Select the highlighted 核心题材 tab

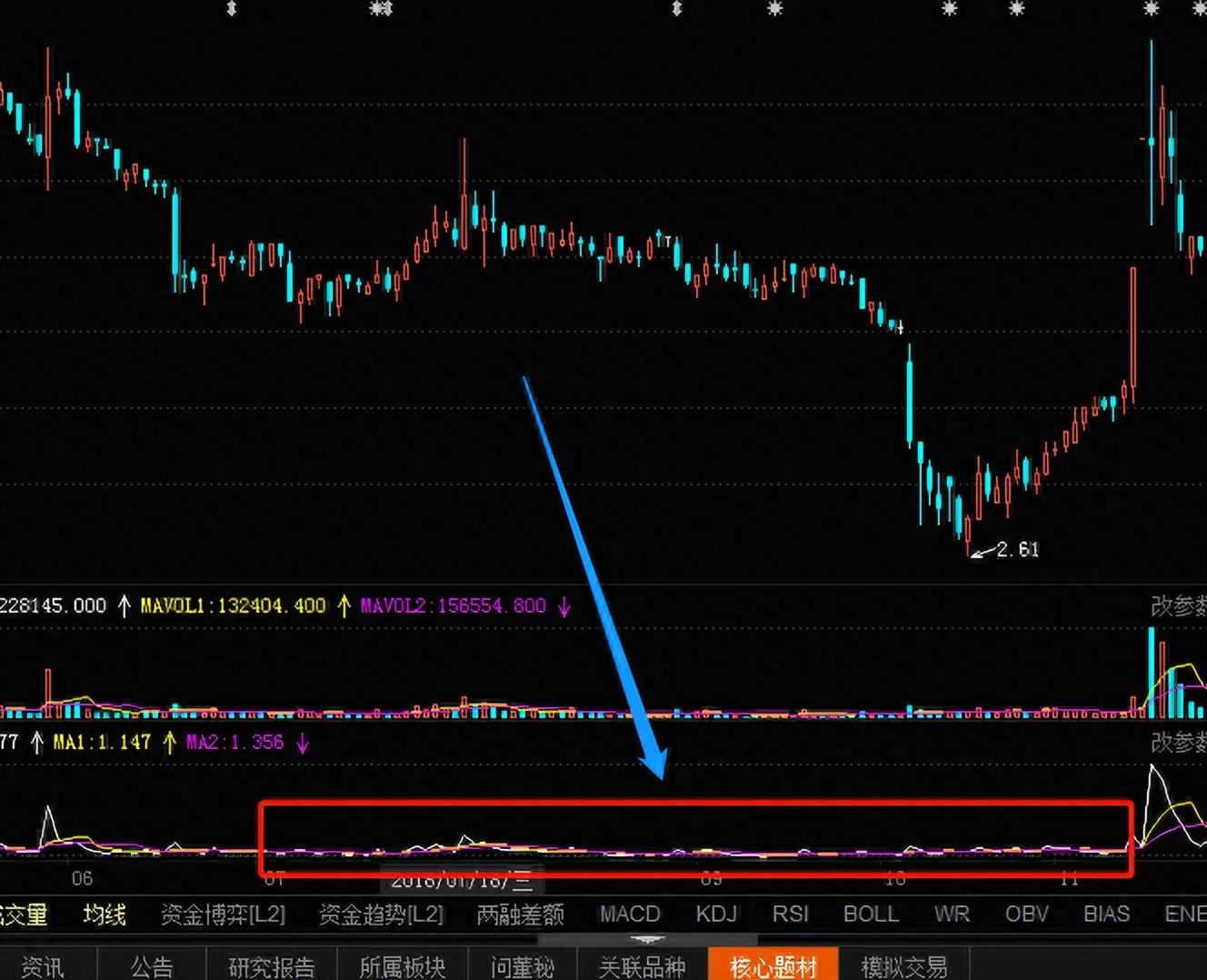click(x=773, y=965)
